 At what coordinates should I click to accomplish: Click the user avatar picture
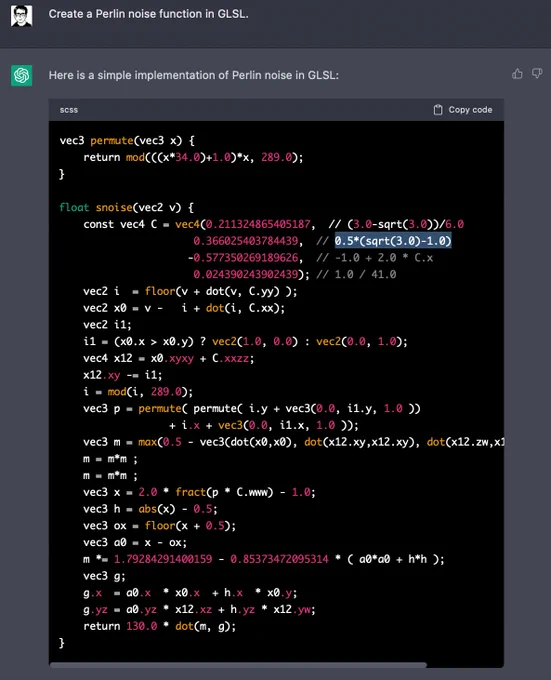tap(21, 16)
